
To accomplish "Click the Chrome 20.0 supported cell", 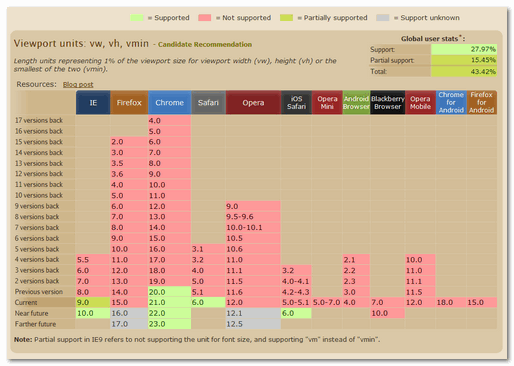I will click(169, 292).
